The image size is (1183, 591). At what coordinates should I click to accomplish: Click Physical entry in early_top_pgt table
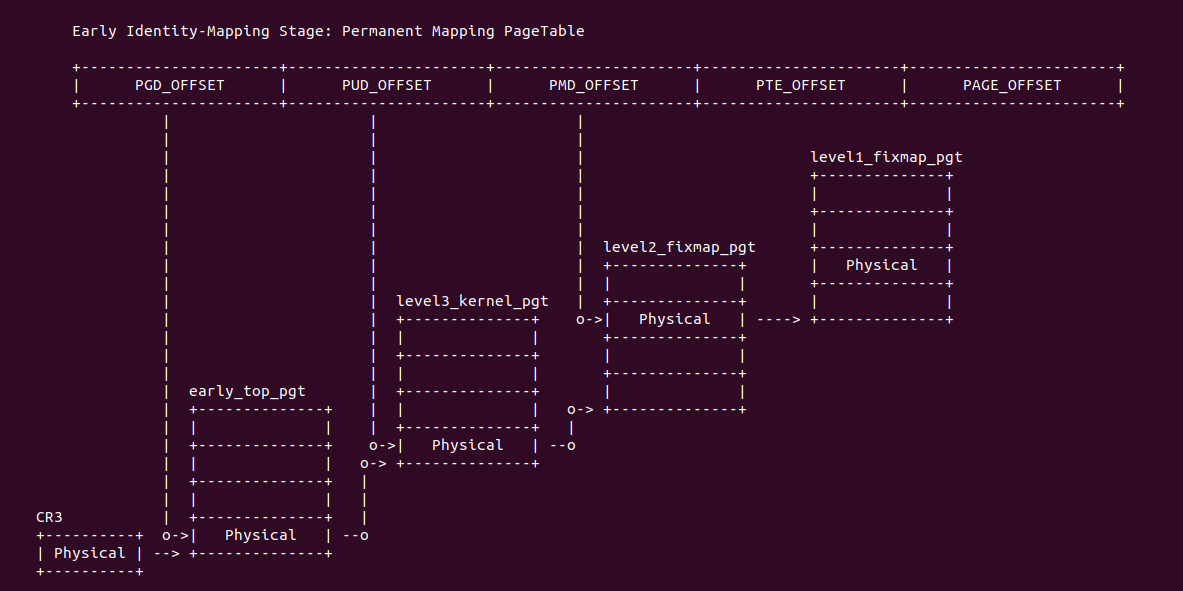(x=261, y=535)
